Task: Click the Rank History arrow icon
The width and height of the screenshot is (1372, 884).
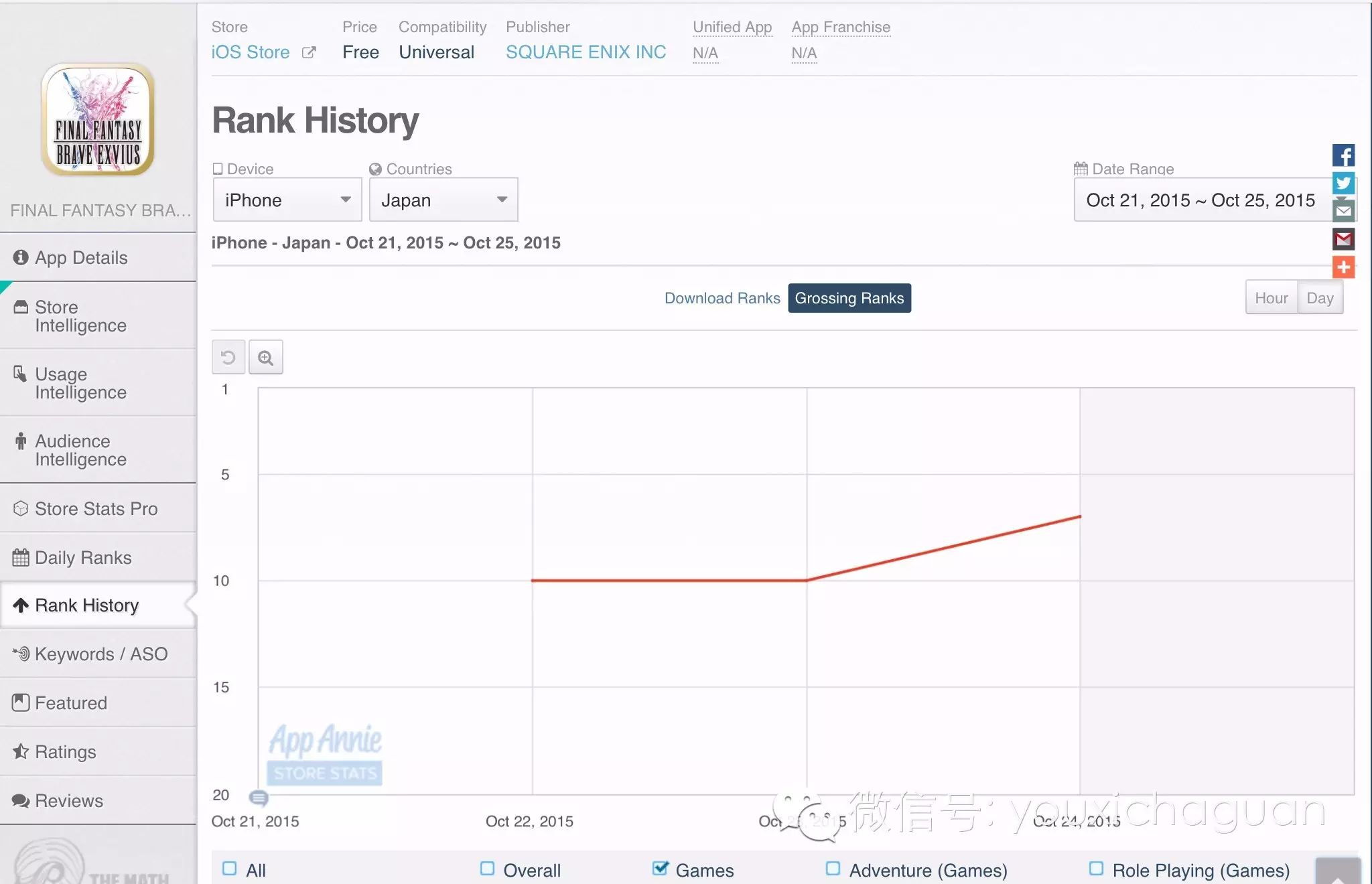Action: pyautogui.click(x=21, y=605)
